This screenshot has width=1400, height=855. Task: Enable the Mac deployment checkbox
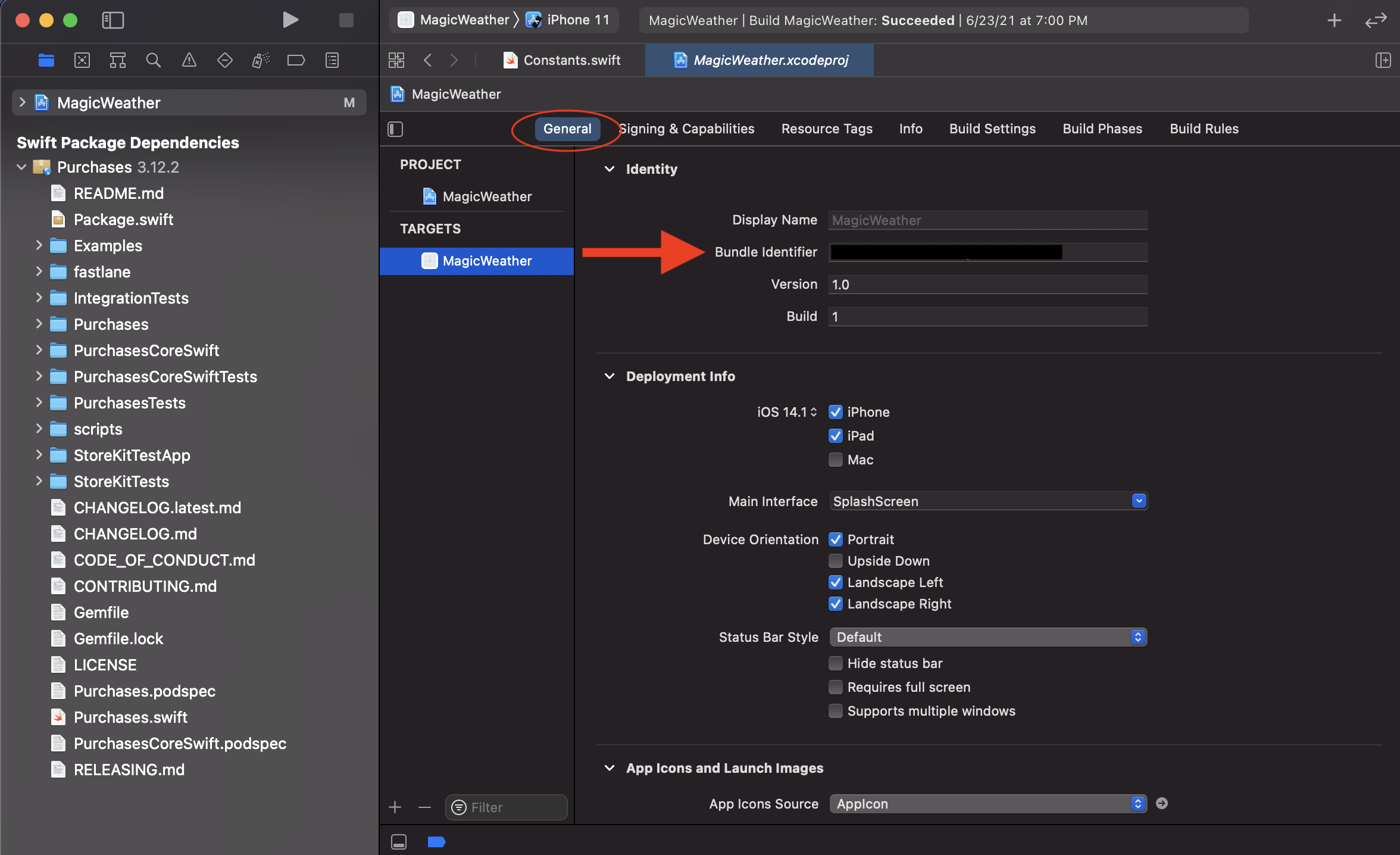(836, 460)
